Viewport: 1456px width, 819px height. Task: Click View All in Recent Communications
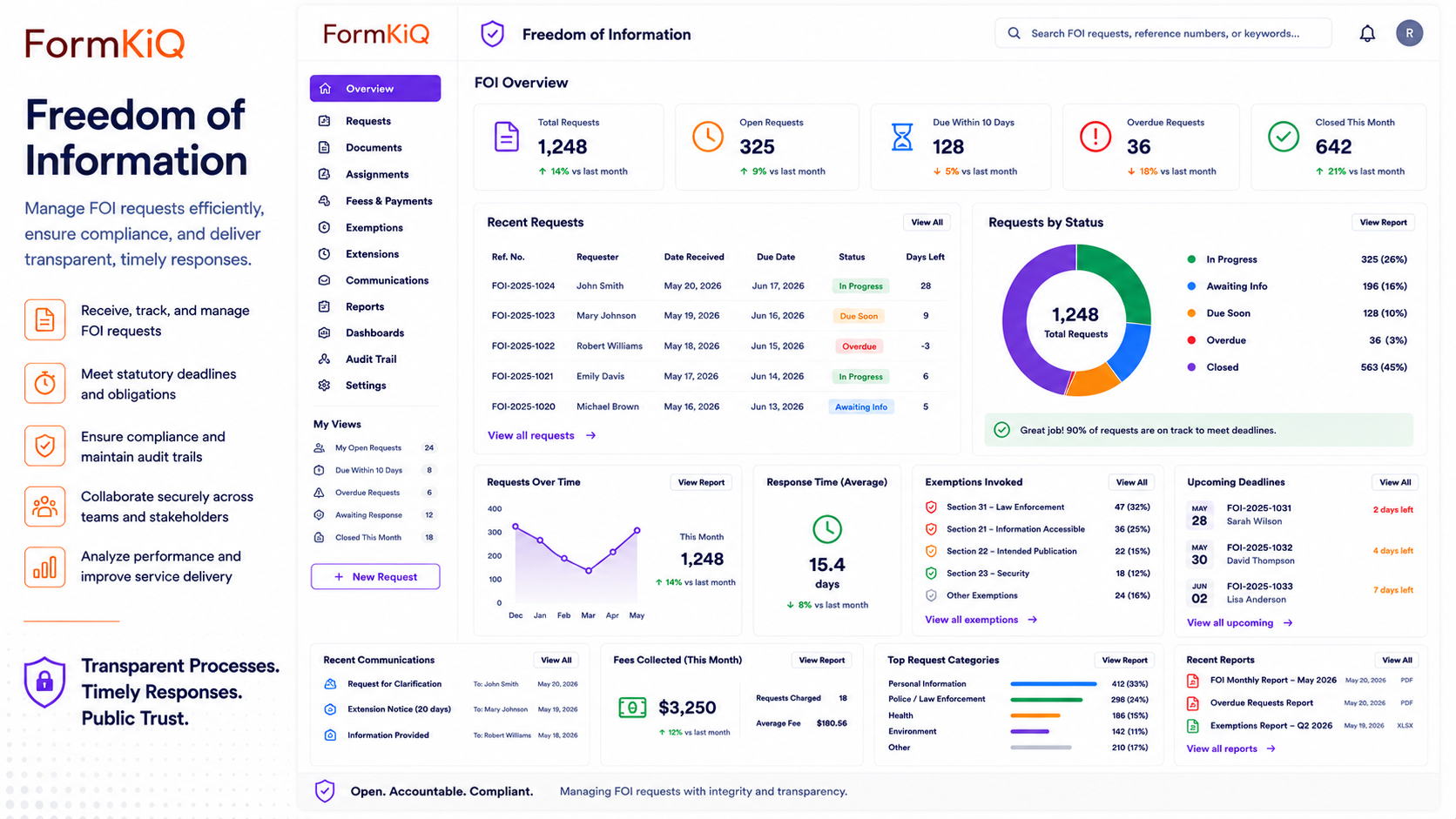tap(556, 661)
